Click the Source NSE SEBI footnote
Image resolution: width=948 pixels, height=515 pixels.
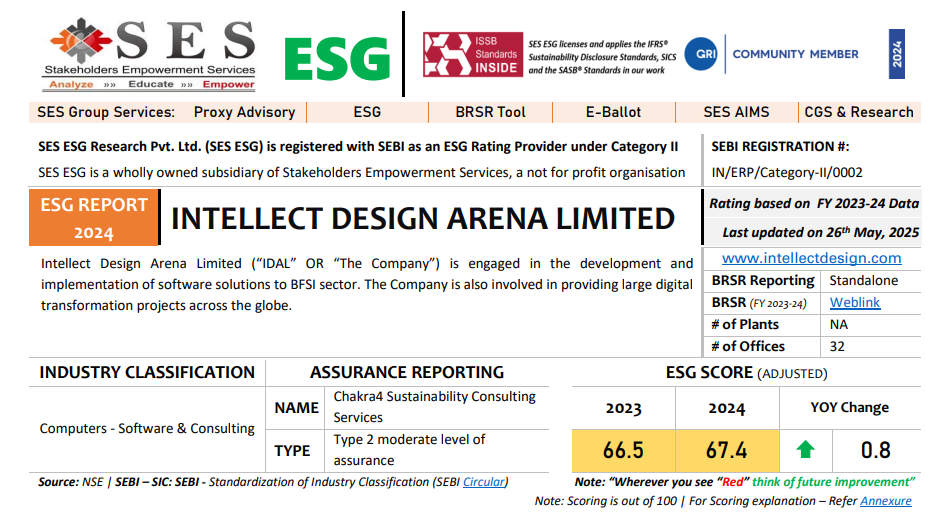coord(273,482)
